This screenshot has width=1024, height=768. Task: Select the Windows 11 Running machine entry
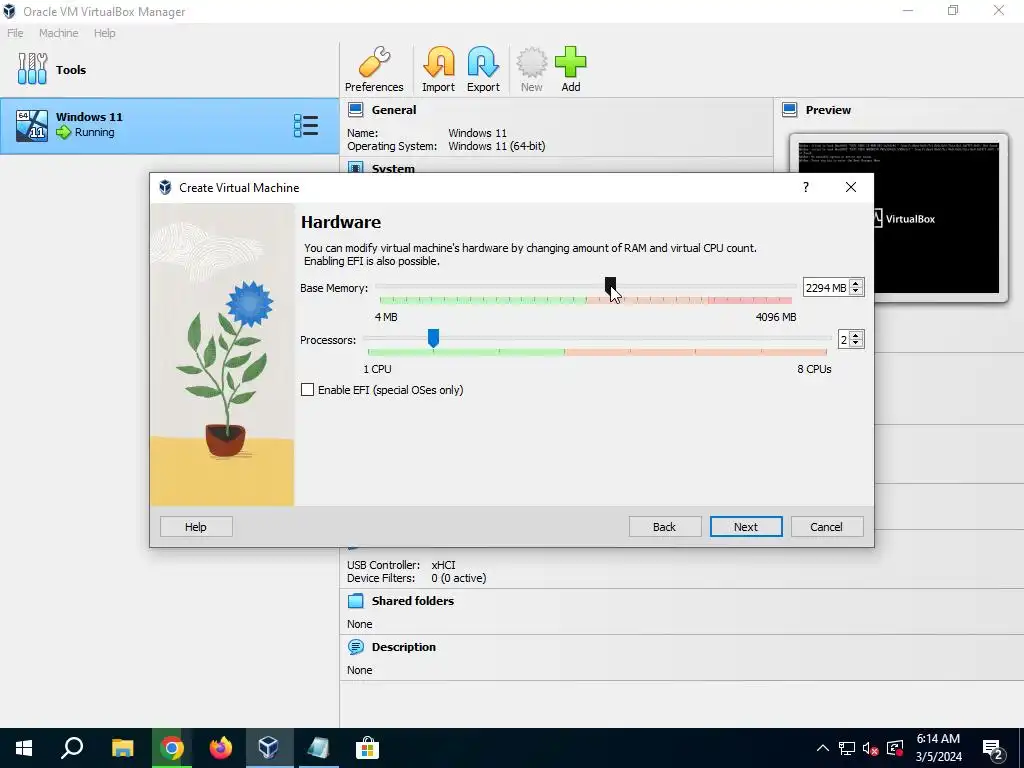point(170,125)
